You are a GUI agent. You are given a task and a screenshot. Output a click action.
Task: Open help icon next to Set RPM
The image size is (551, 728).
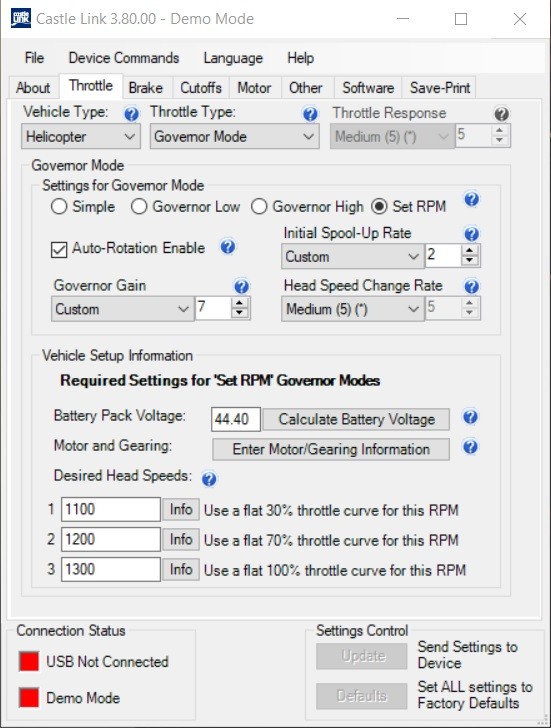tap(472, 200)
